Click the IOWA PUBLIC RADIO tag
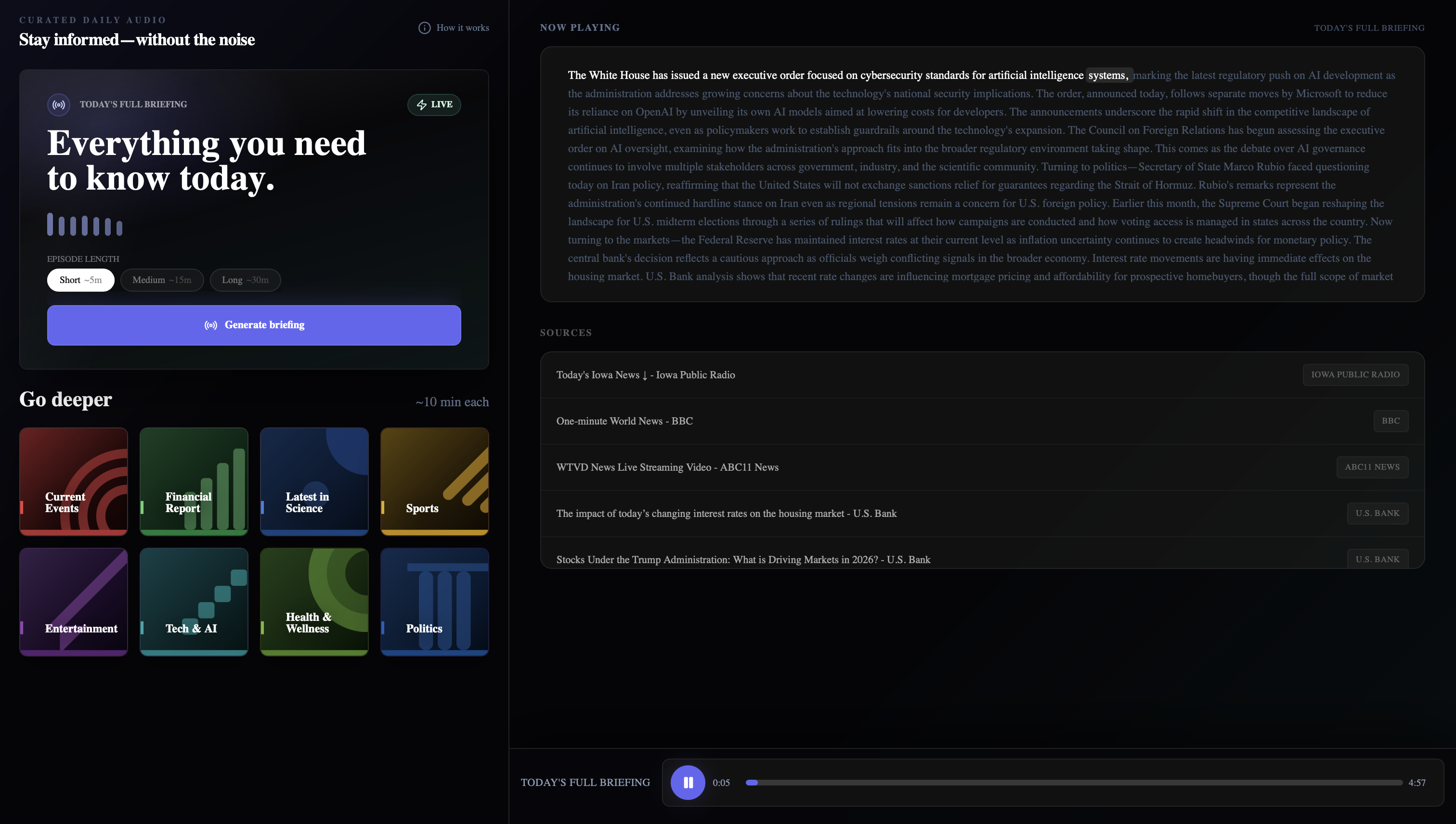 1355,374
